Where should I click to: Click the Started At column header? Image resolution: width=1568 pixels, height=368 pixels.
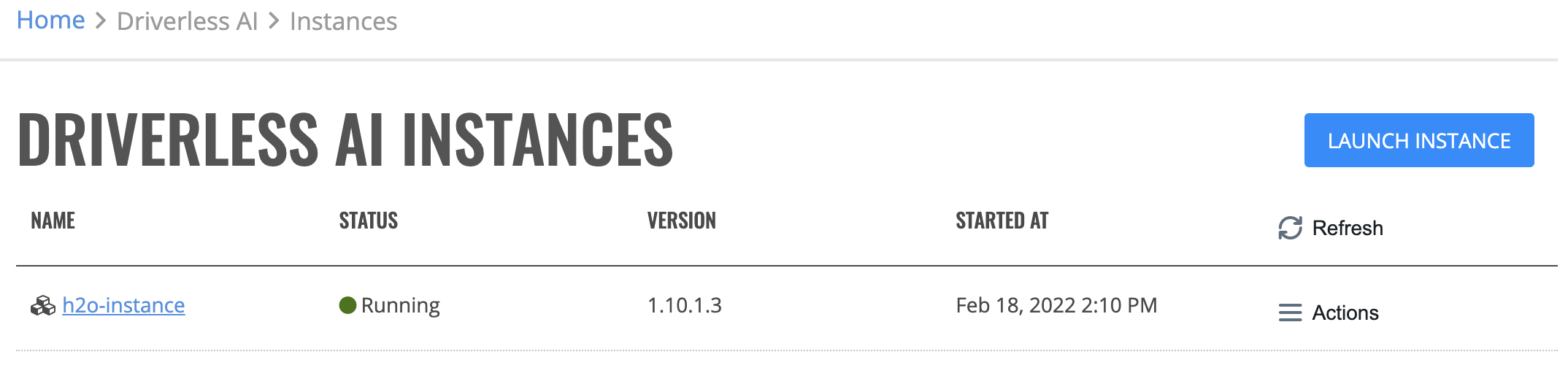tap(1002, 221)
